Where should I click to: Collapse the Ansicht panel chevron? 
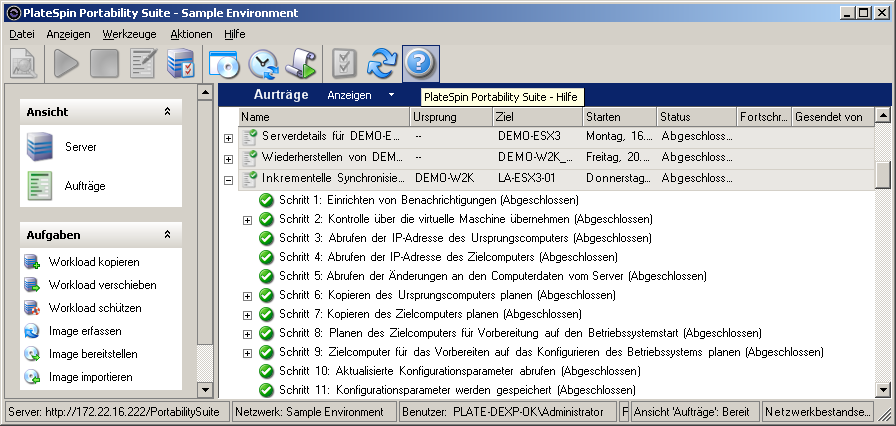click(167, 112)
